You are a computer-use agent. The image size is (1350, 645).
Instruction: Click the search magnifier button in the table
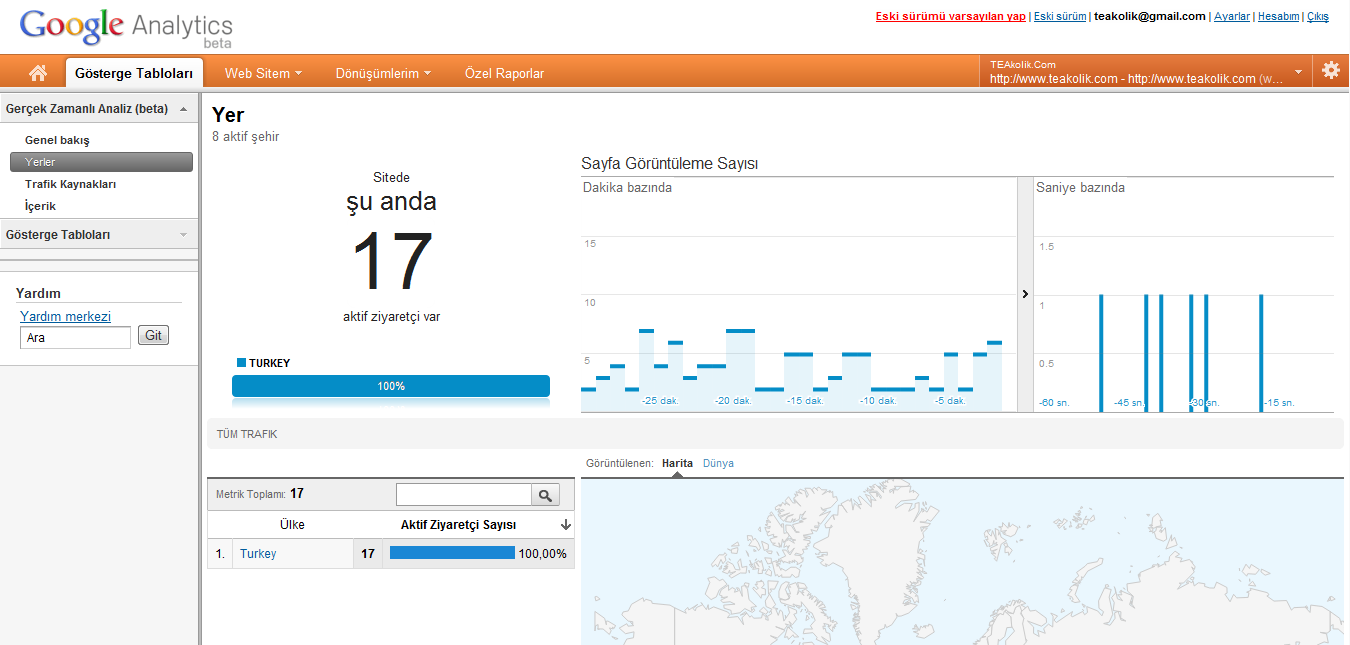point(546,495)
